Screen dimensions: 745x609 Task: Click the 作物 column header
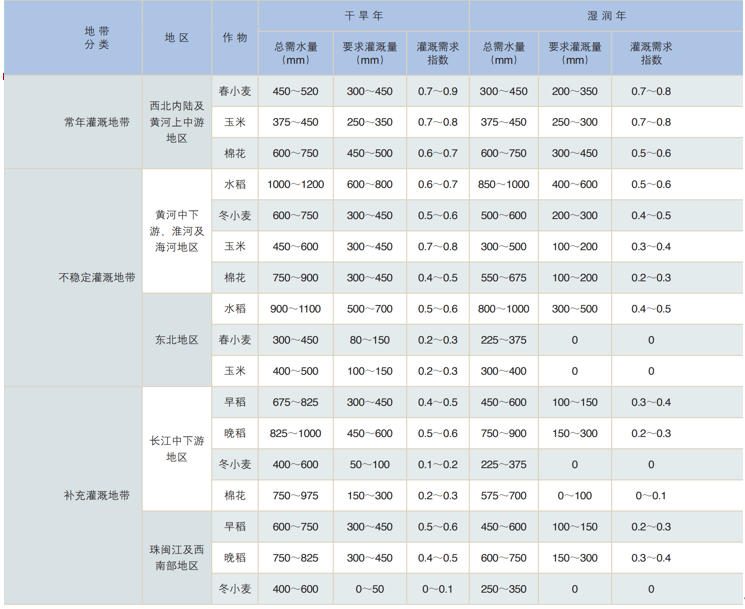[x=235, y=38]
